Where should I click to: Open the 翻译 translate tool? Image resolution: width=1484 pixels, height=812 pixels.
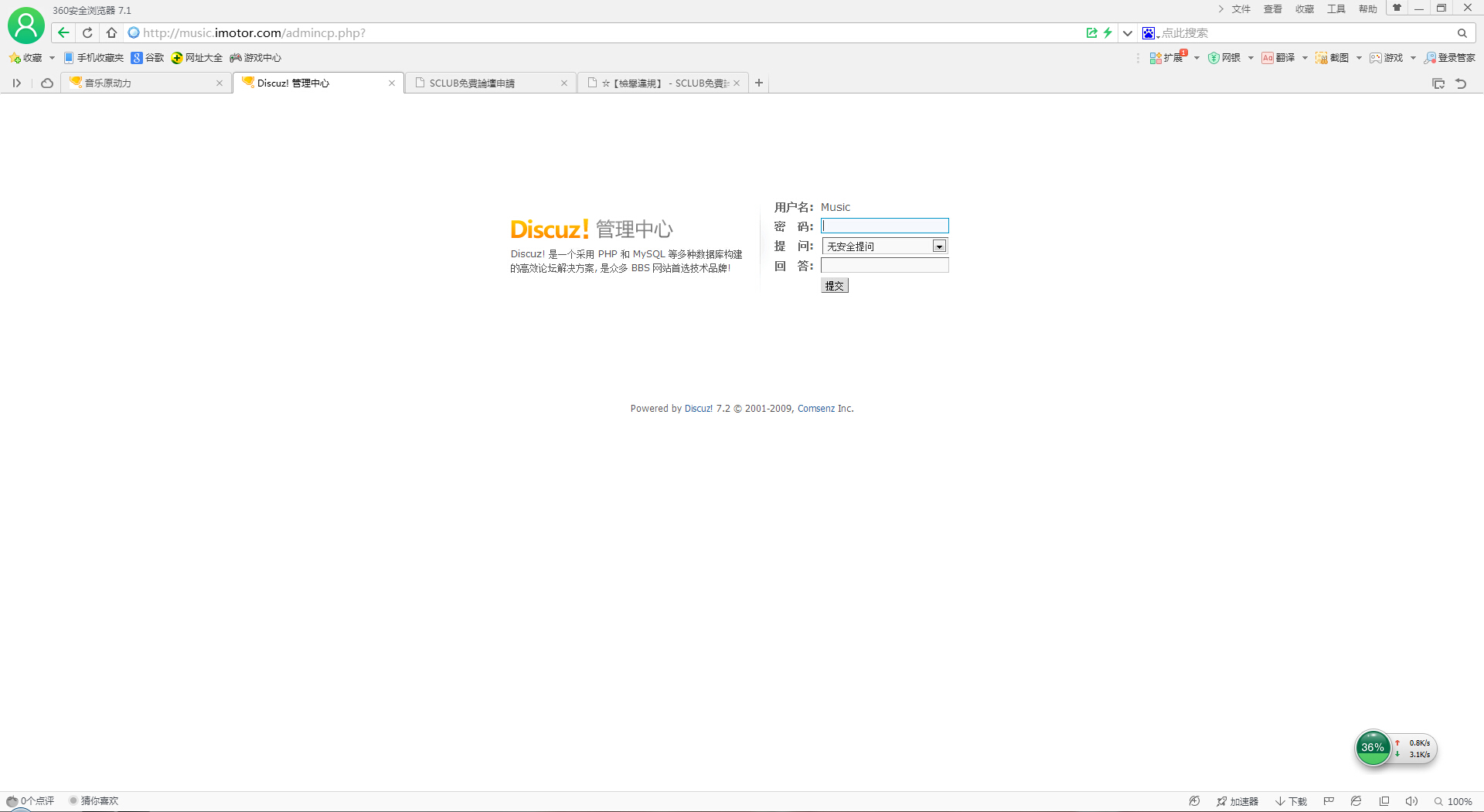point(1278,58)
